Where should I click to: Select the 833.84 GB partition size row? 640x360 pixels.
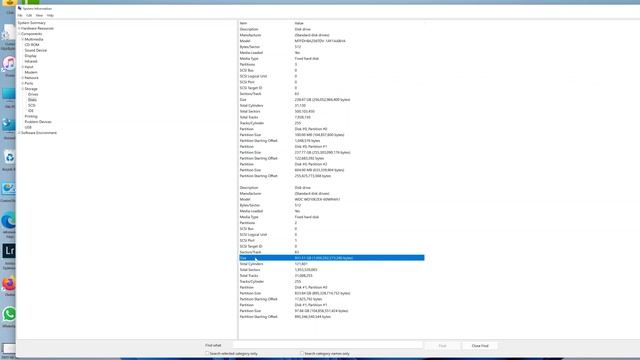pyautogui.click(x=331, y=293)
